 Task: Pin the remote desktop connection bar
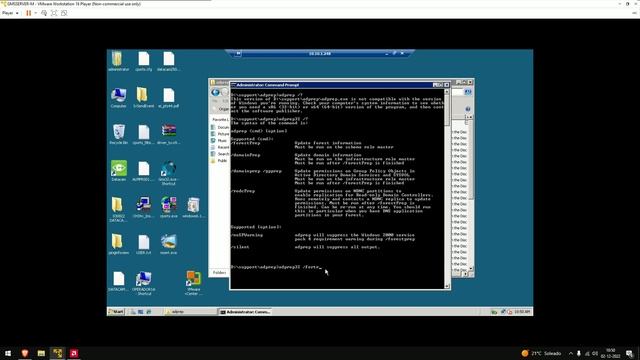tap(238, 53)
